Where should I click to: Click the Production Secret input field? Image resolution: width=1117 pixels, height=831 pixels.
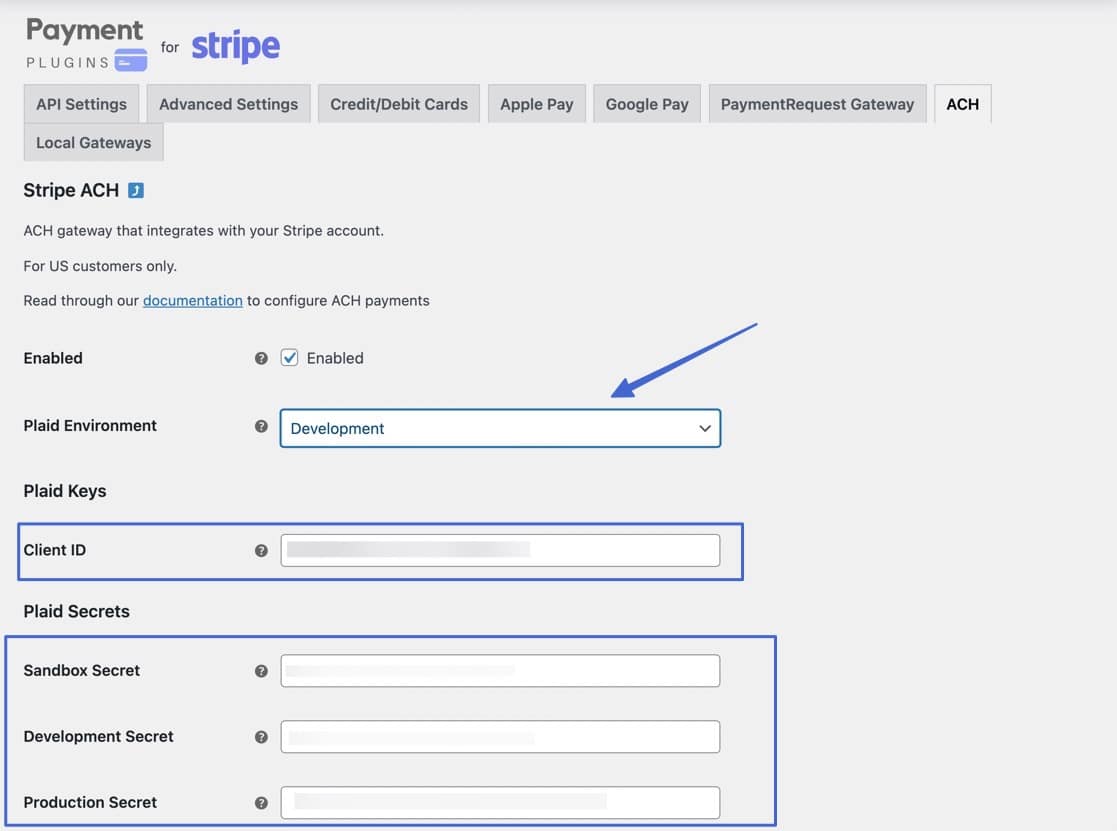coord(500,802)
